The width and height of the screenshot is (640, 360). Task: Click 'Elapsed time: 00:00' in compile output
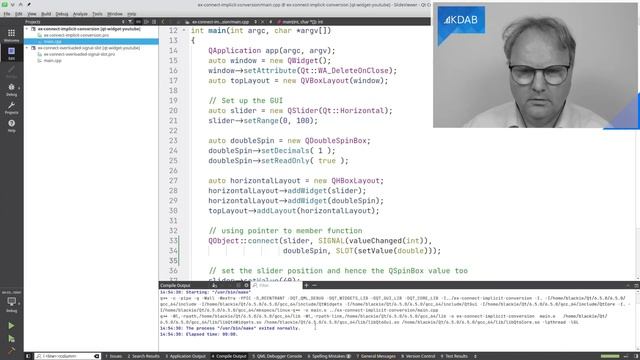click(211, 334)
